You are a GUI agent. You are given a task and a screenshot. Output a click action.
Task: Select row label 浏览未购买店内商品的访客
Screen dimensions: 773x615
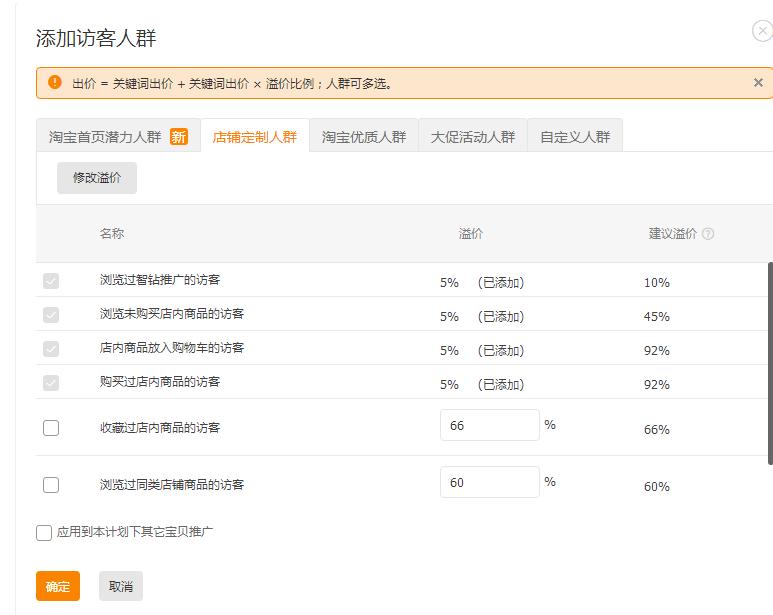click(172, 314)
